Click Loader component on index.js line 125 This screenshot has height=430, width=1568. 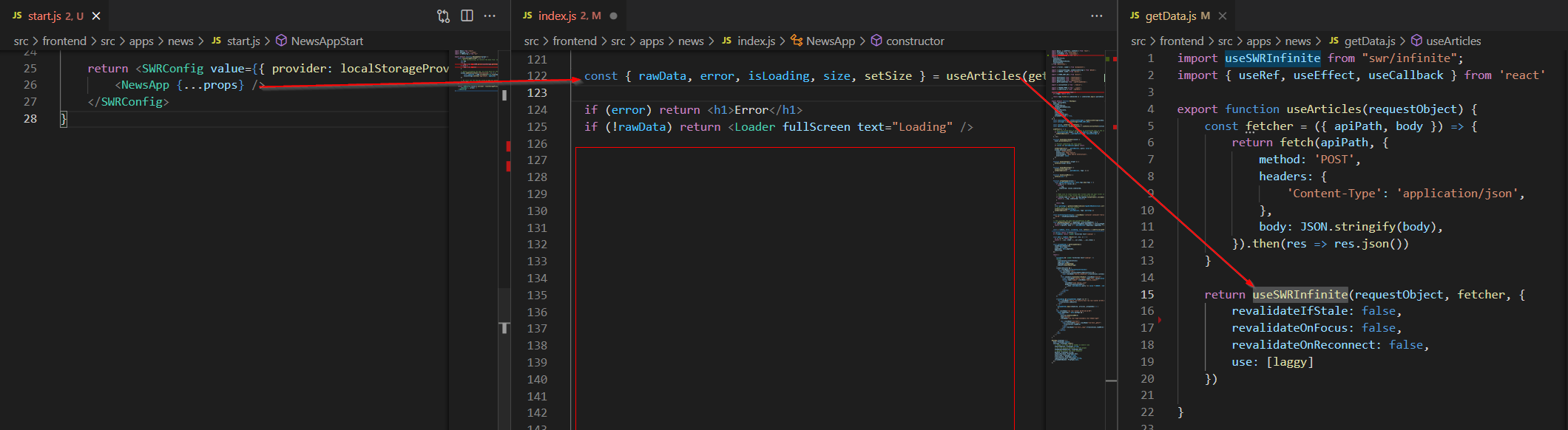(x=754, y=126)
